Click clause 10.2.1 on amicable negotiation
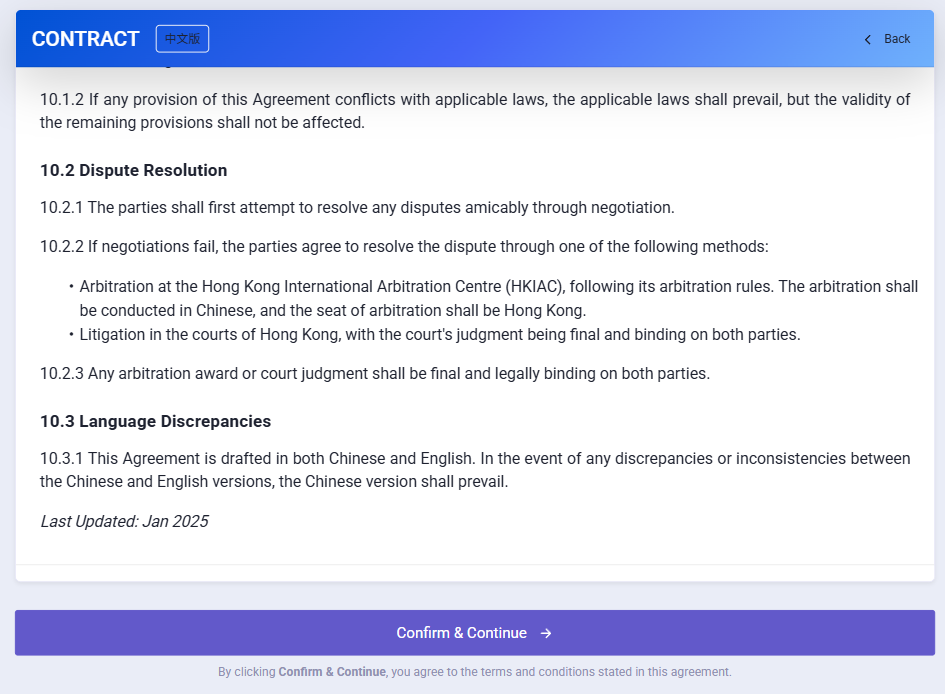 click(x=357, y=207)
